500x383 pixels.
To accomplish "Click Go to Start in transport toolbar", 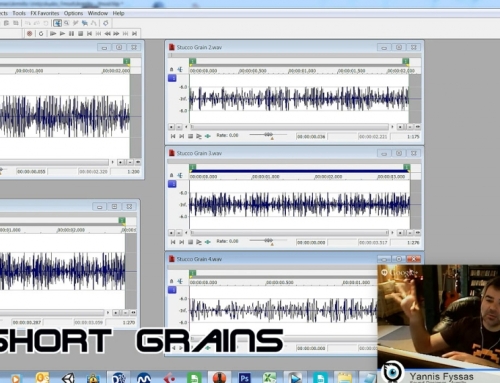I will (x=89, y=34).
